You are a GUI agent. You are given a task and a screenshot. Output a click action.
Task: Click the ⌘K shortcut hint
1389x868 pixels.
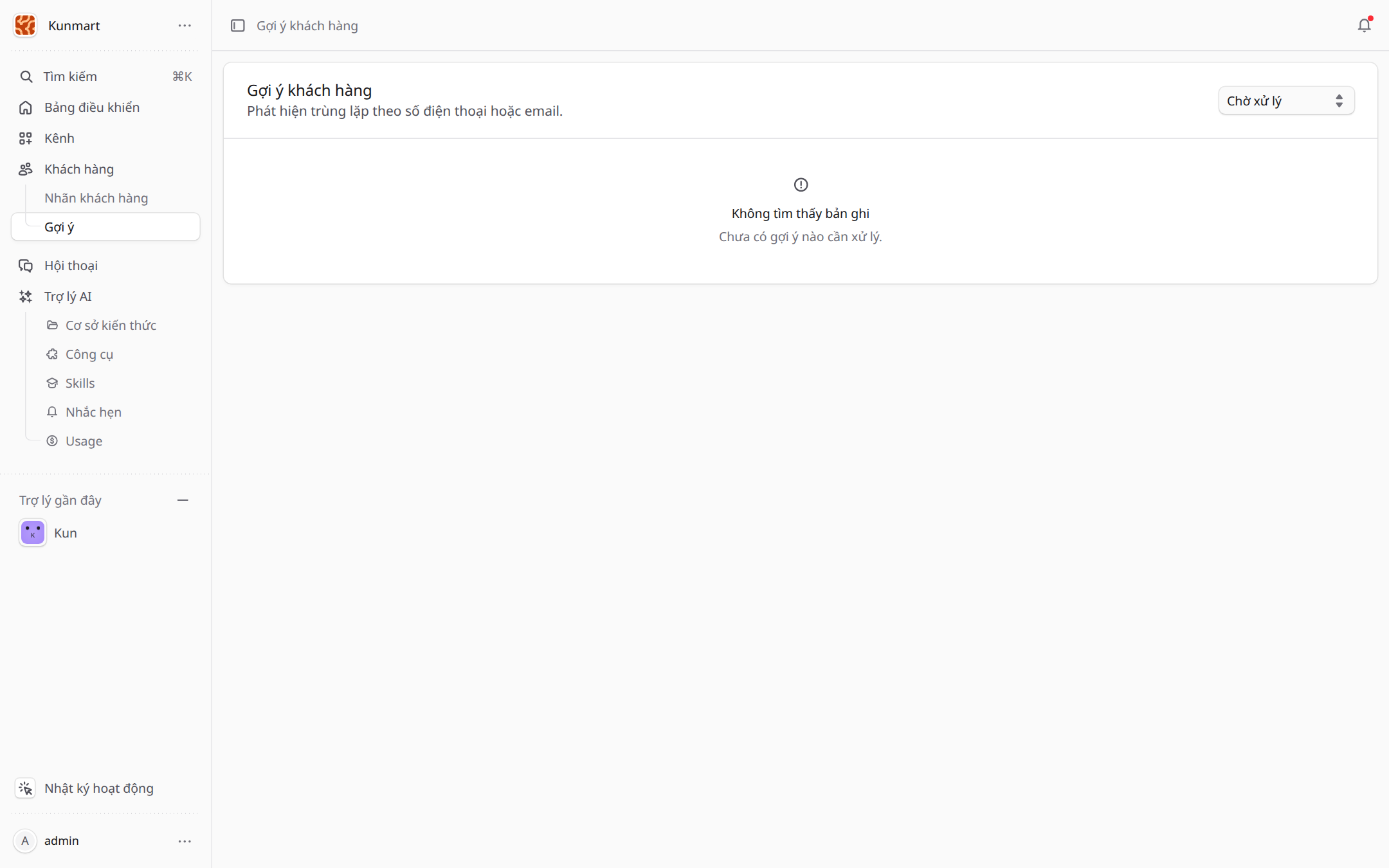pyautogui.click(x=182, y=77)
